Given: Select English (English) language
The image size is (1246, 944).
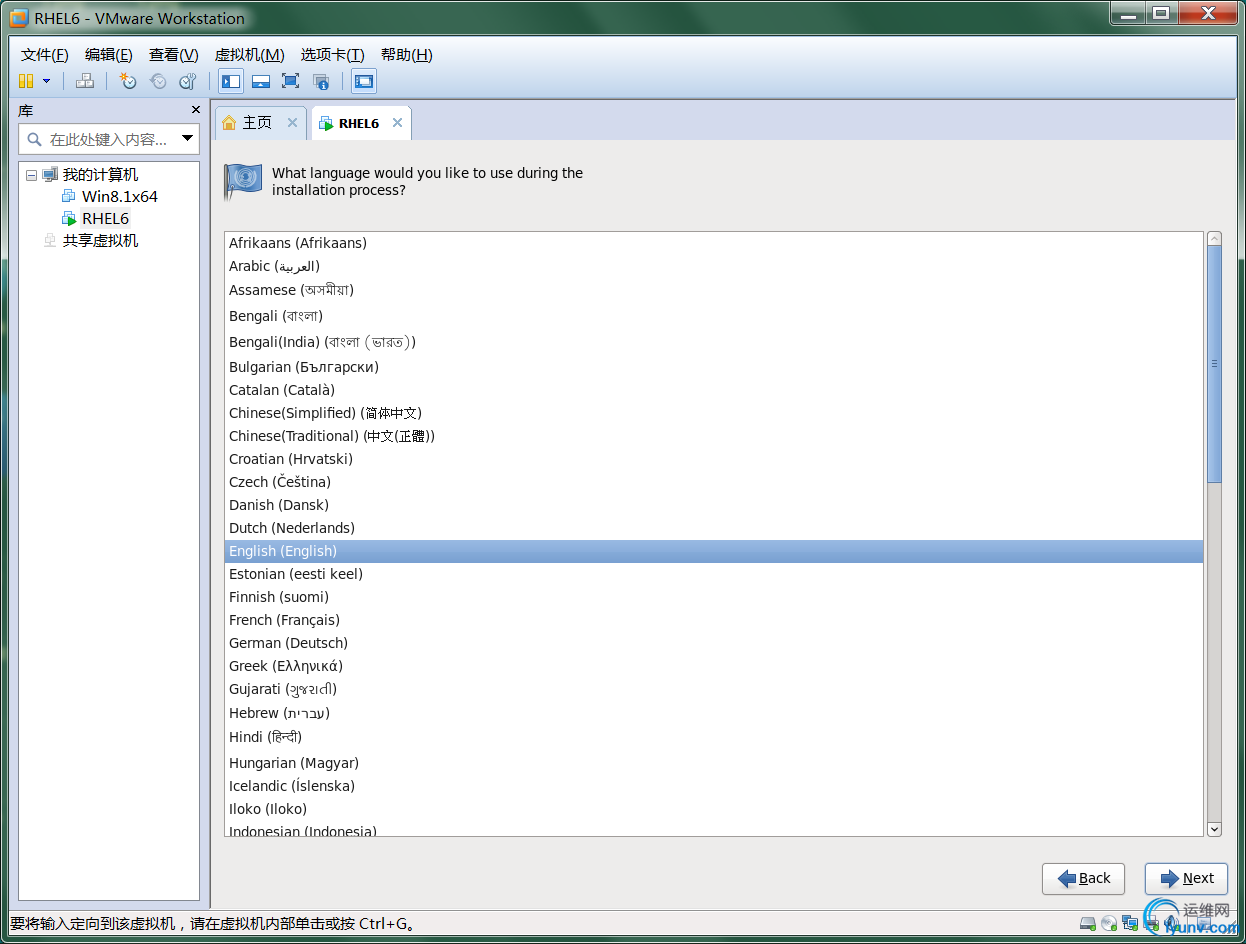Looking at the screenshot, I should point(714,551).
